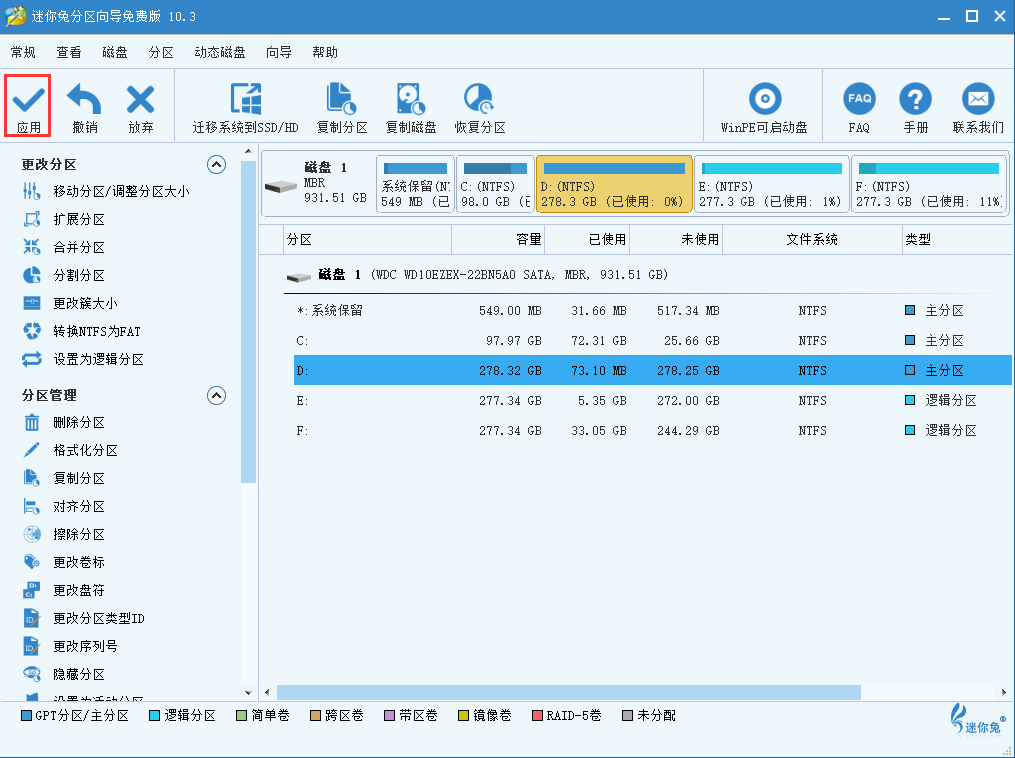Click the 联系我们 mail icon

click(977, 99)
